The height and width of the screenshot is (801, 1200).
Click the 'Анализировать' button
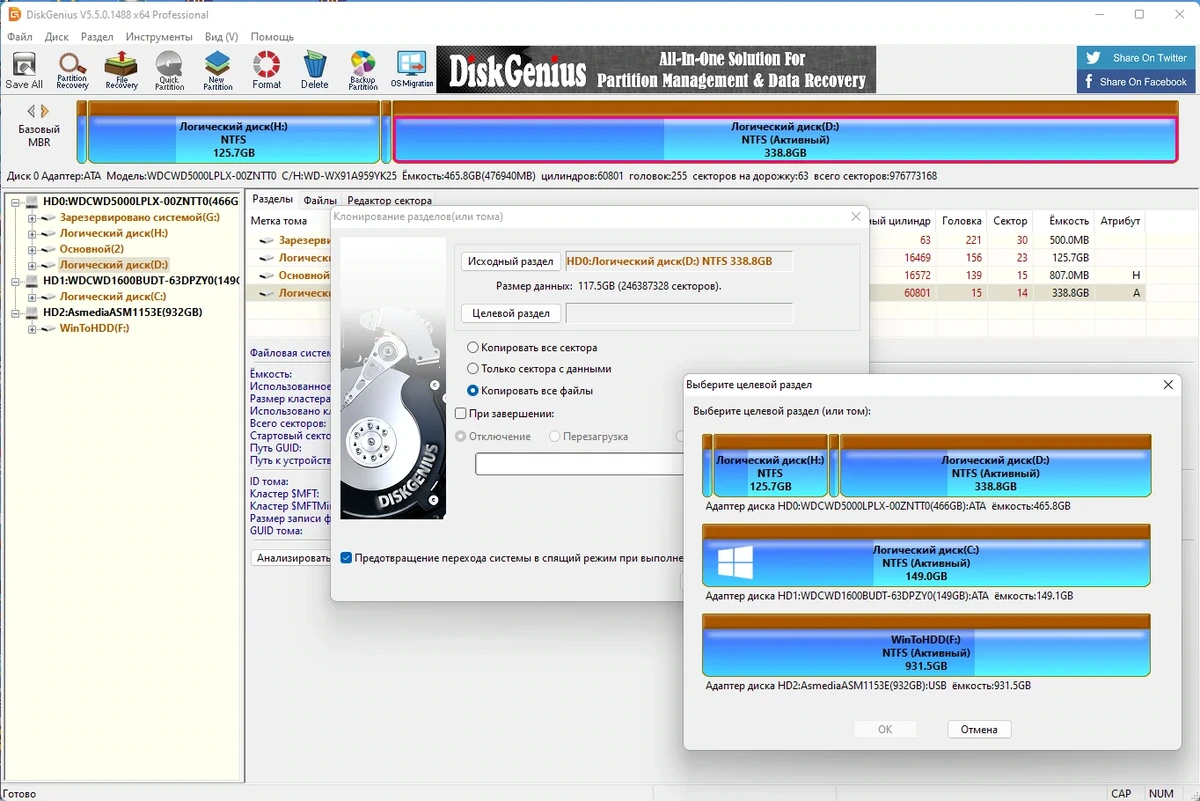pos(292,558)
